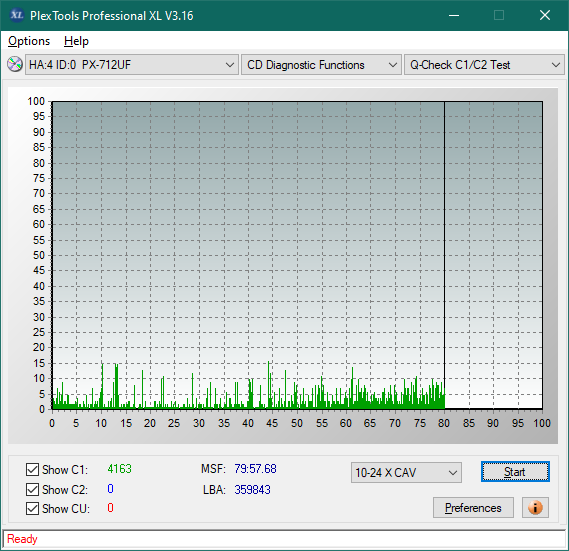Viewport: 569px width, 551px height.
Task: Open the PX-712UF drive dropdown
Action: tap(132, 65)
